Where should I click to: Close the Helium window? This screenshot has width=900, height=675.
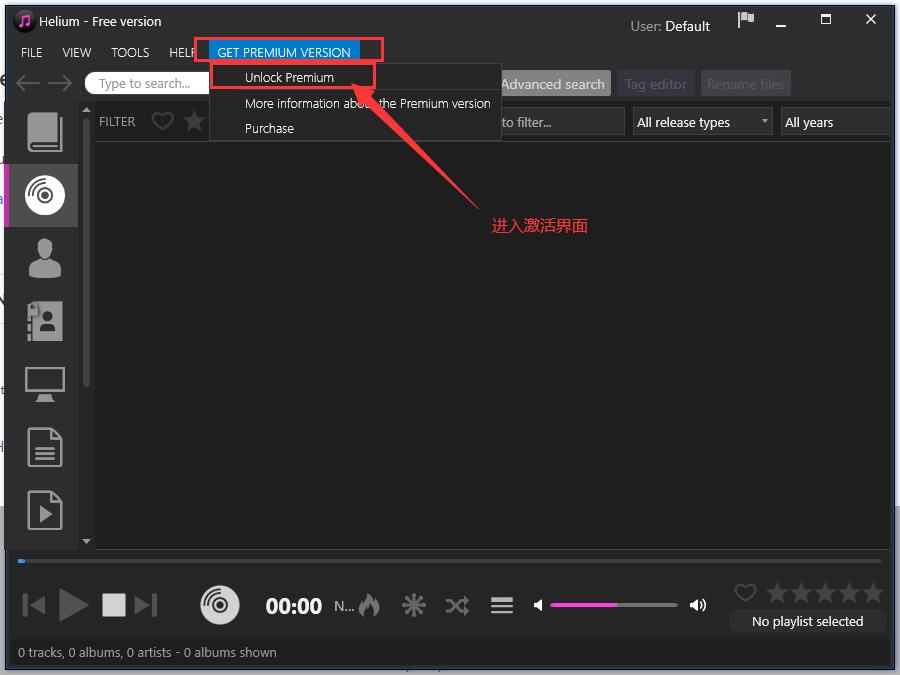click(x=871, y=20)
